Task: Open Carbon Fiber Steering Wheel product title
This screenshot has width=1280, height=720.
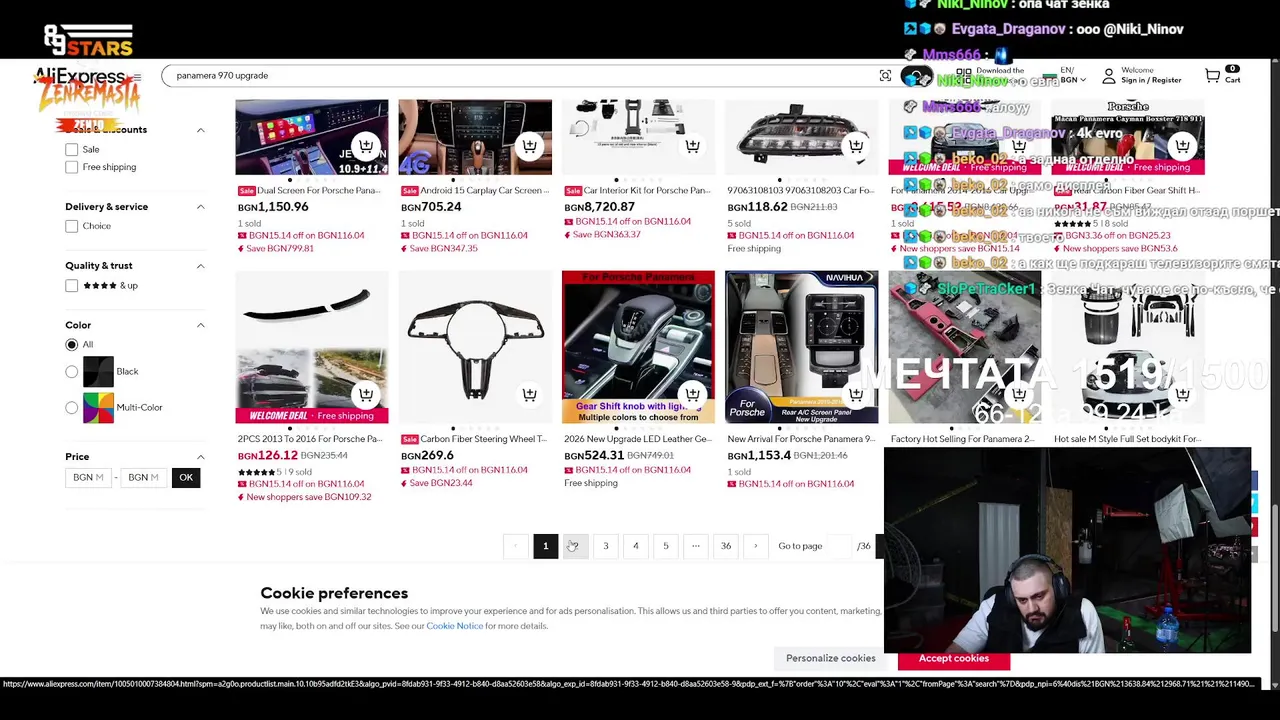Action: pos(483,439)
